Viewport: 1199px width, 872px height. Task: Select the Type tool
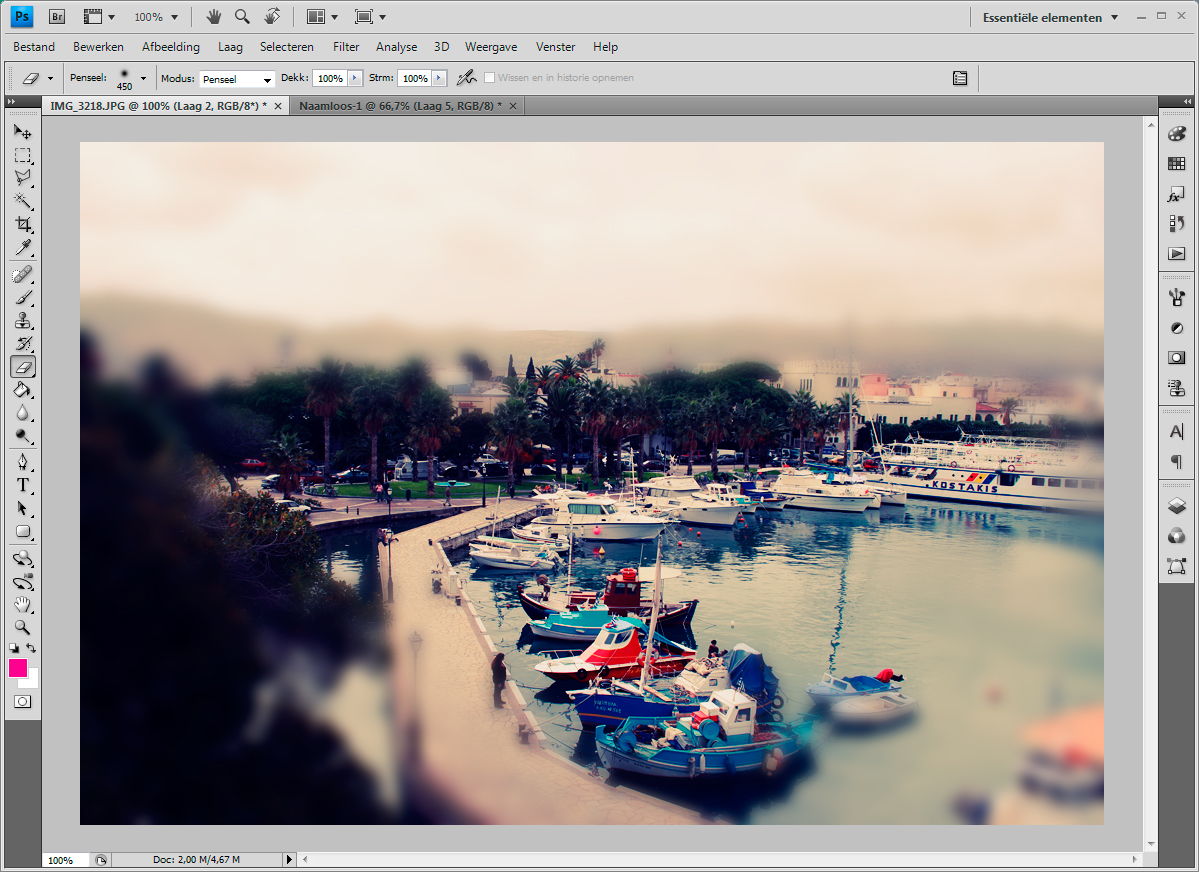tap(23, 485)
